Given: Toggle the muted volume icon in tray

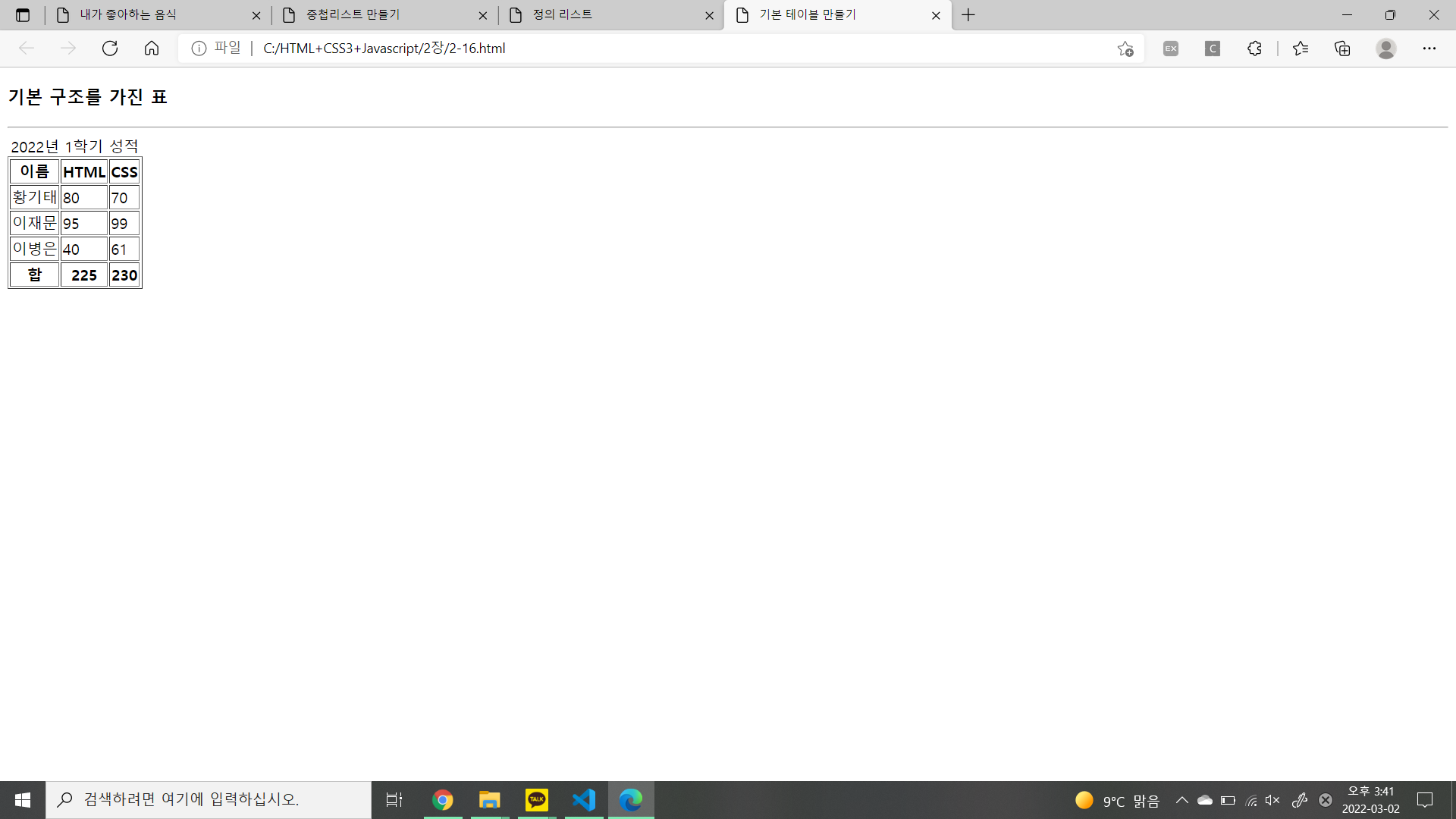Looking at the screenshot, I should pyautogui.click(x=1272, y=800).
